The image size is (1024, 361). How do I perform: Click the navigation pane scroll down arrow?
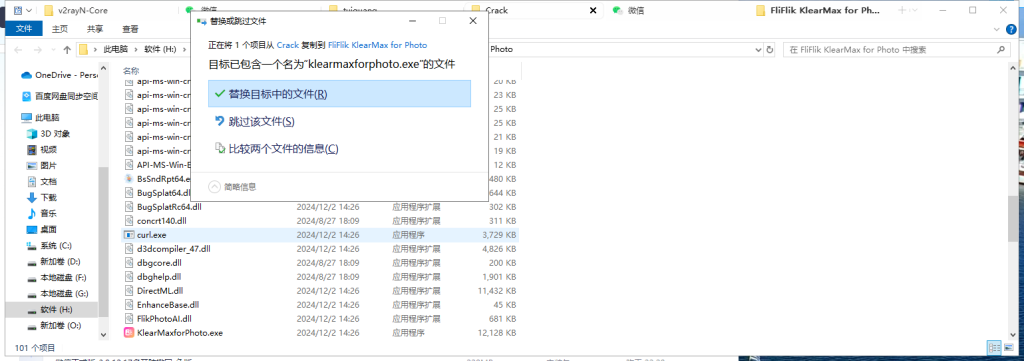(103, 334)
